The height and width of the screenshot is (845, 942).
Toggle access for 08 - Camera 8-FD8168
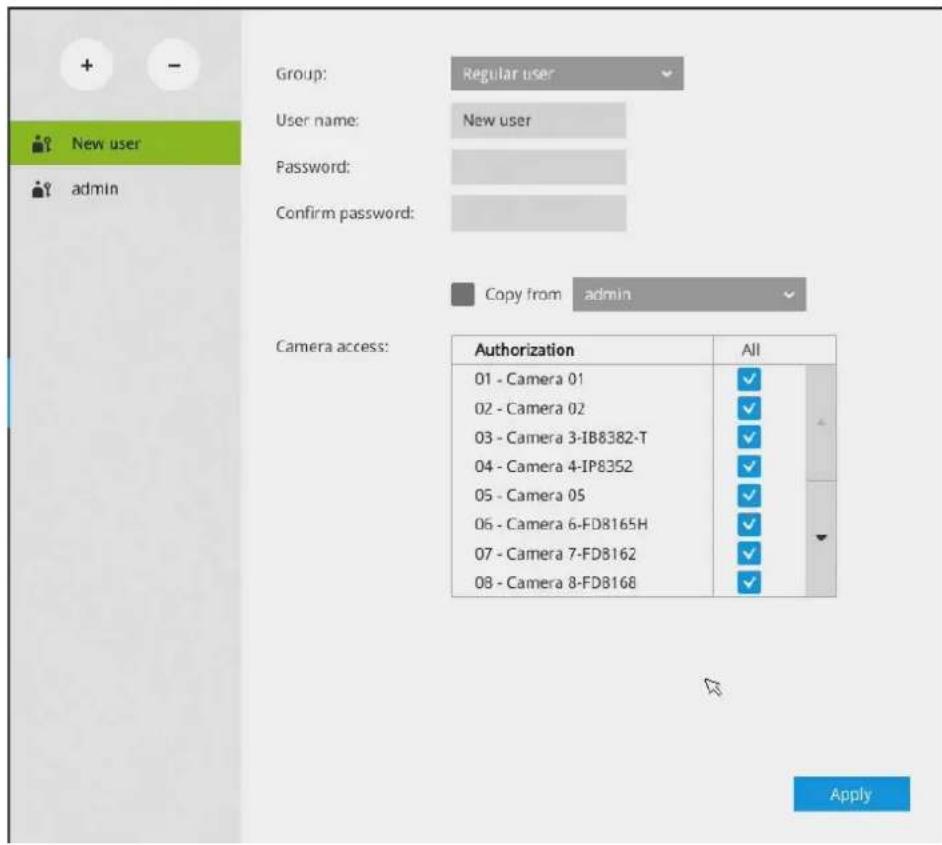tap(749, 582)
